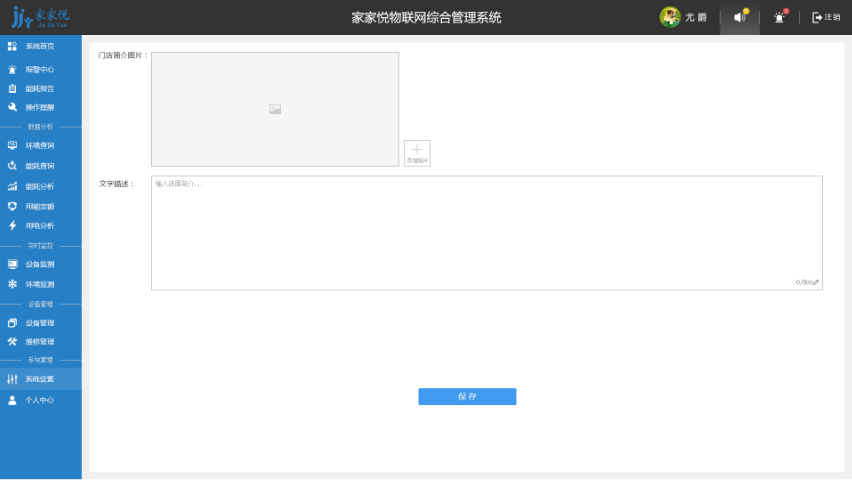Screen dimensions: 852x480
Task: Click the plus add-image upload box
Action: click(x=417, y=153)
